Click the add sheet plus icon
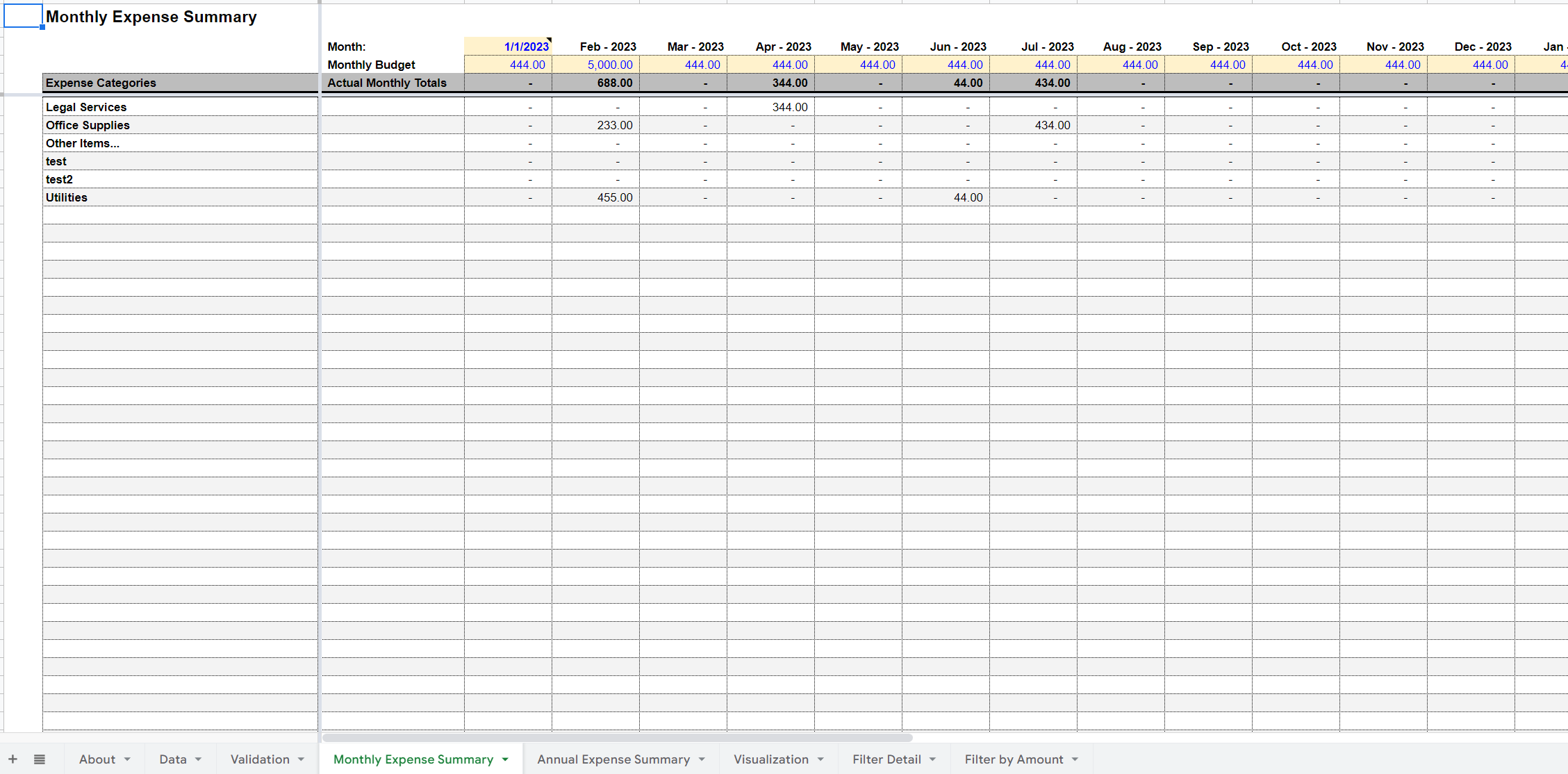 [x=13, y=759]
